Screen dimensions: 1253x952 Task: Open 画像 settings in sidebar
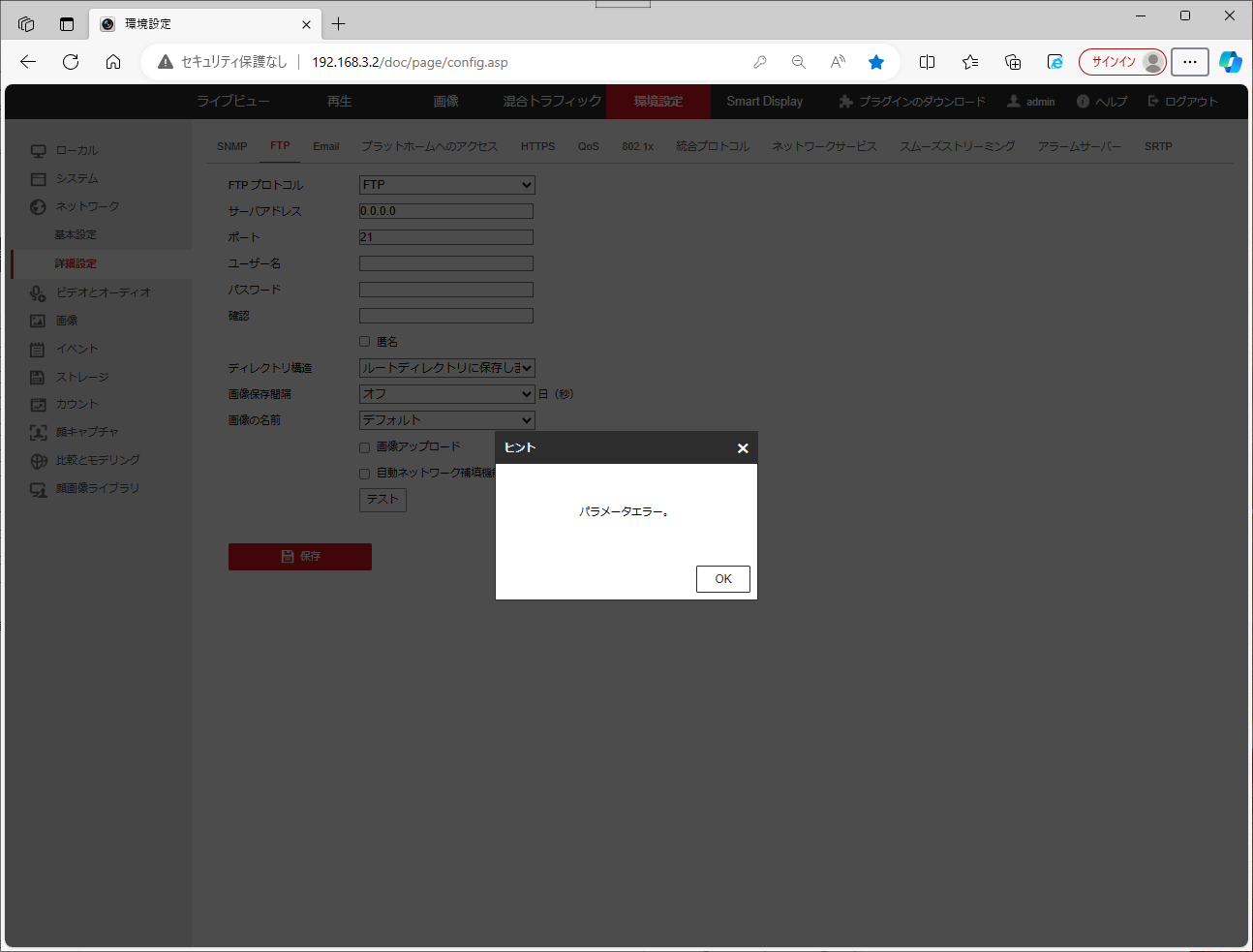pos(66,321)
